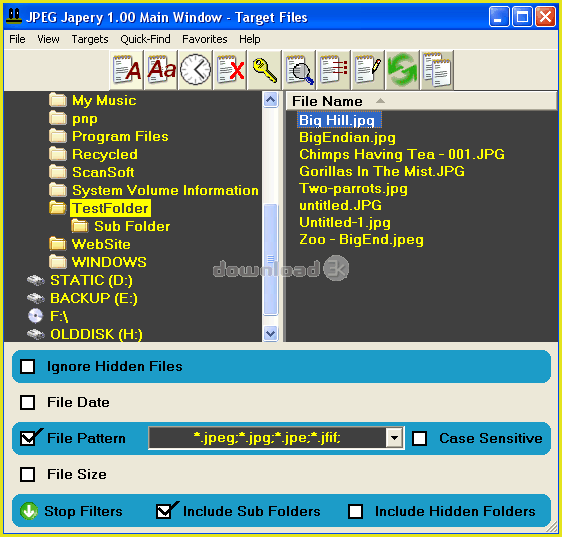Screen dimensions: 562x537
Task: Enable the Ignore Hidden Files checkbox
Action: coord(28,366)
